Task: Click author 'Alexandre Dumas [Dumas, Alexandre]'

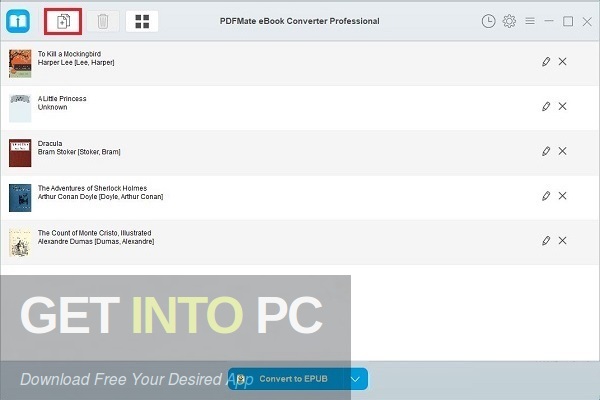Action: [96, 242]
